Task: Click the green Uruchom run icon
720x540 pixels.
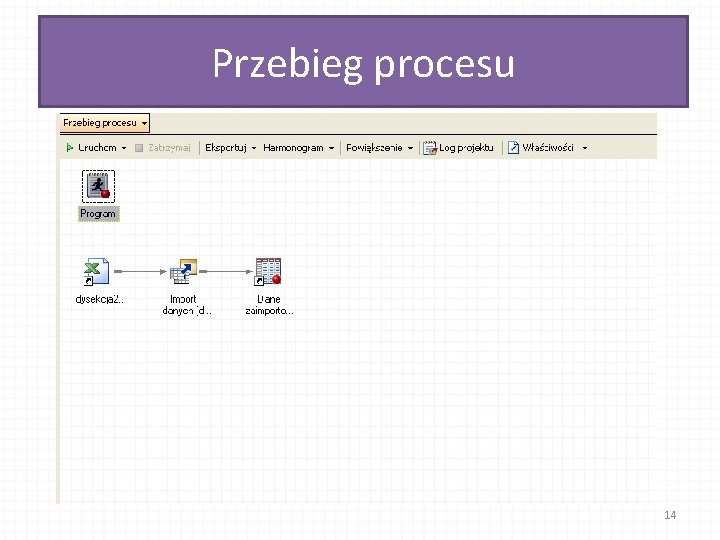Action: click(69, 147)
